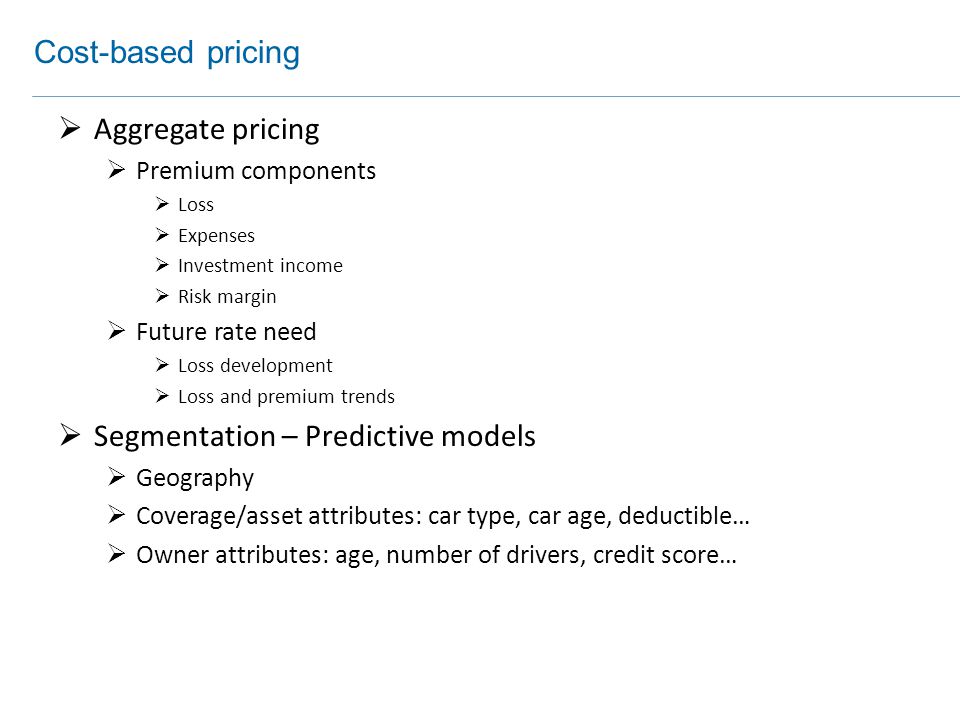Click the Owner attributes line of text

pyautogui.click(x=437, y=555)
